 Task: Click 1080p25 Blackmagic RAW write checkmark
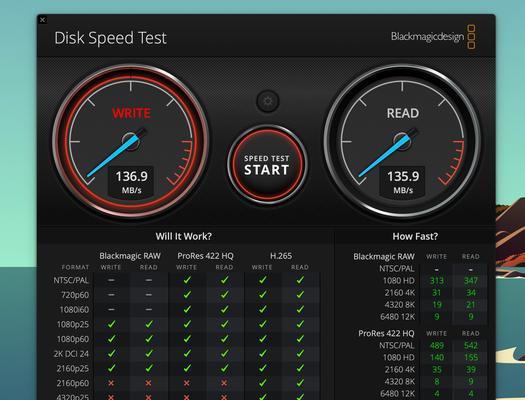[x=111, y=324]
